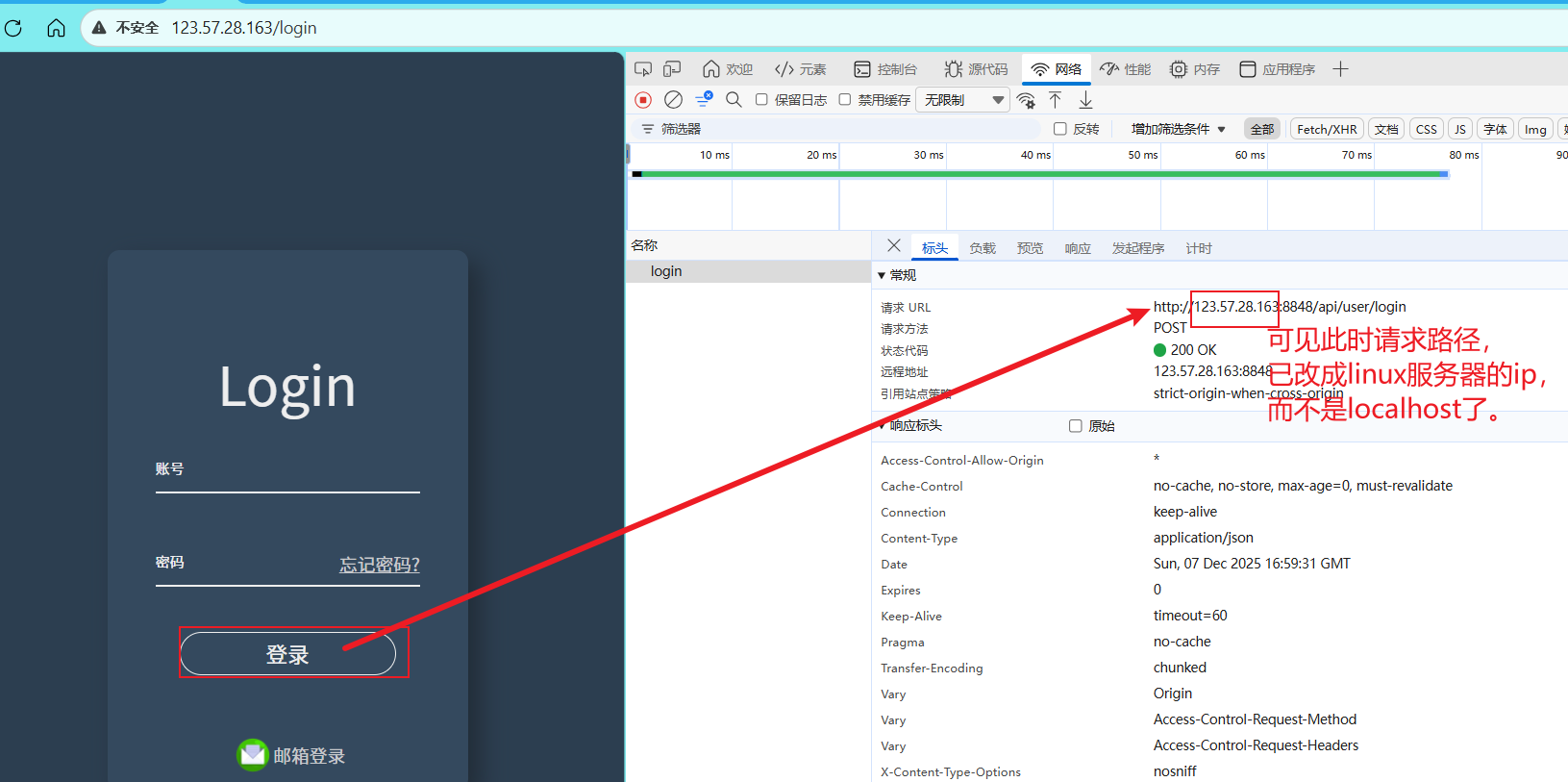
Task: Open the Performance (性能) tab
Action: (x=1126, y=69)
